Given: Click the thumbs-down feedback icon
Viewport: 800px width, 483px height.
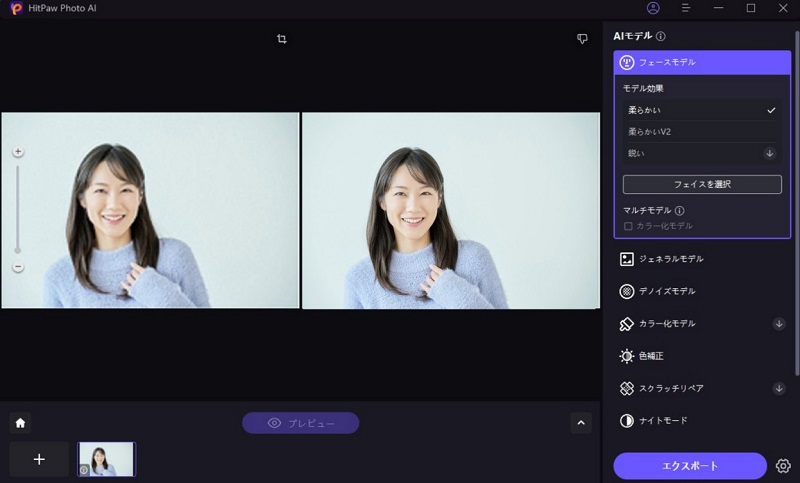Looking at the screenshot, I should point(582,39).
